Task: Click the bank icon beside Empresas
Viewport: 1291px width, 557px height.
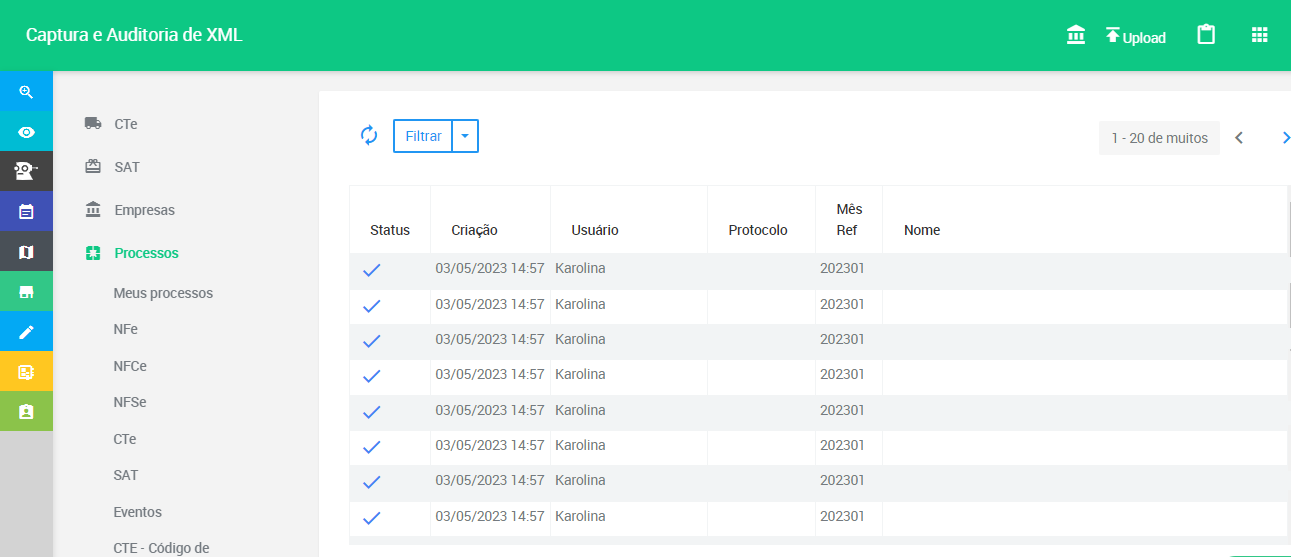Action: coord(93,210)
